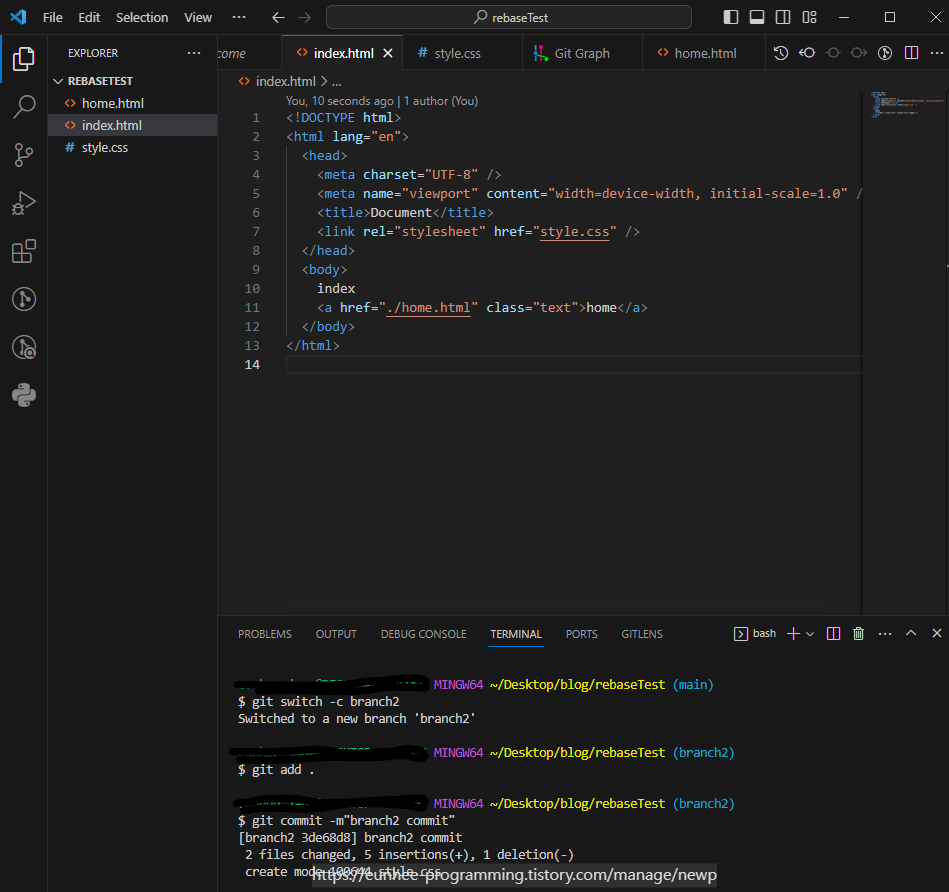Toggle the secondary sidebar layout button
The width and height of the screenshot is (949, 892).
point(783,17)
